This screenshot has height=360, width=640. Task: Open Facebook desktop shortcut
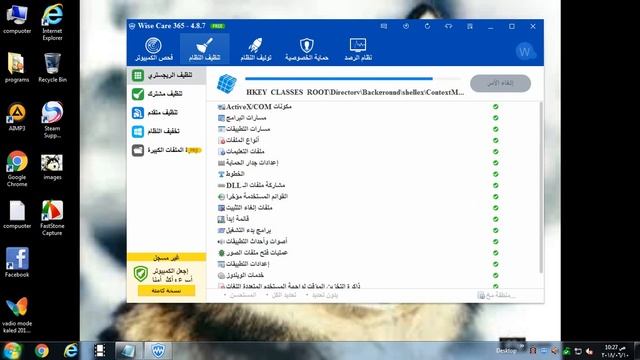click(17, 262)
